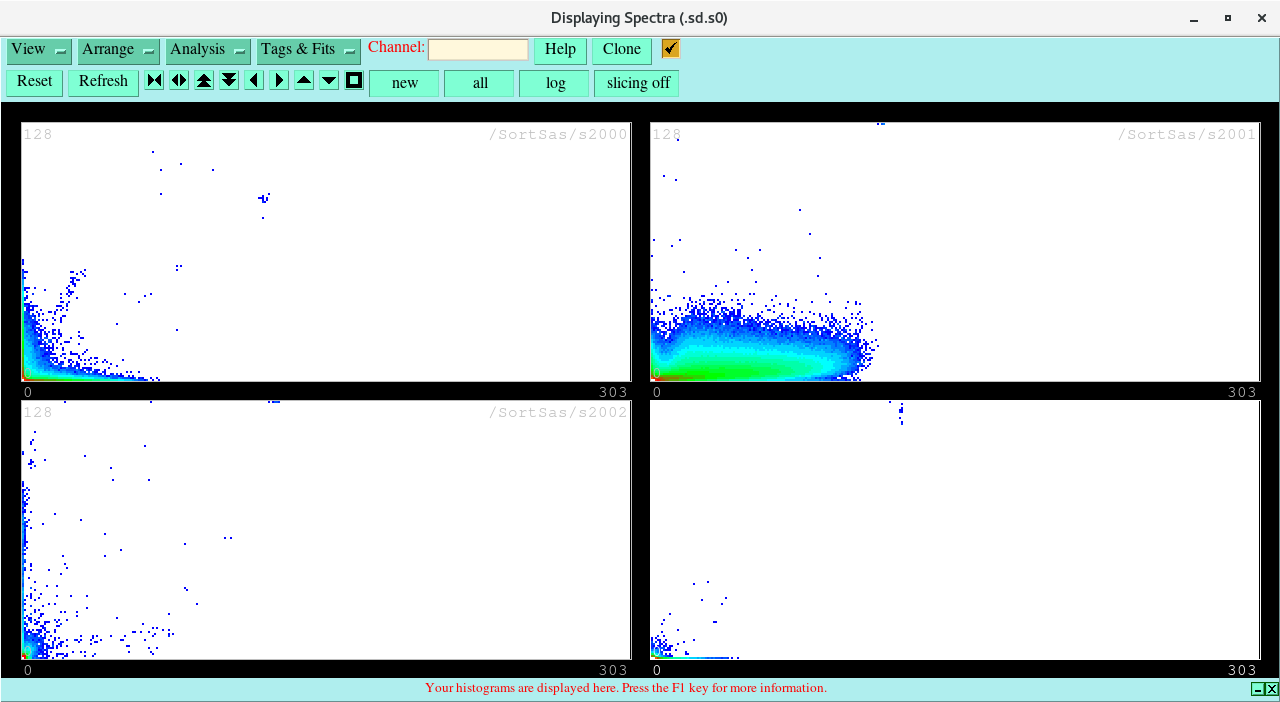Click the horizontal expand arrows icon
The height and width of the screenshot is (702, 1280).
[179, 80]
